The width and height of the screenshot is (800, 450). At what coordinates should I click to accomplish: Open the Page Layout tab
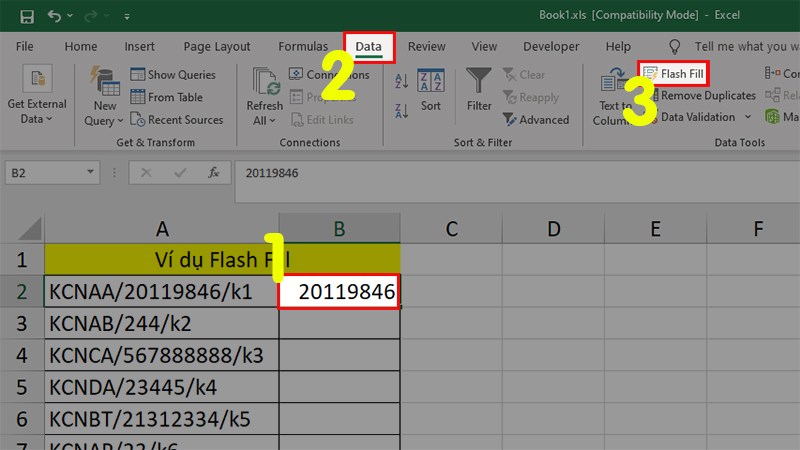click(217, 46)
